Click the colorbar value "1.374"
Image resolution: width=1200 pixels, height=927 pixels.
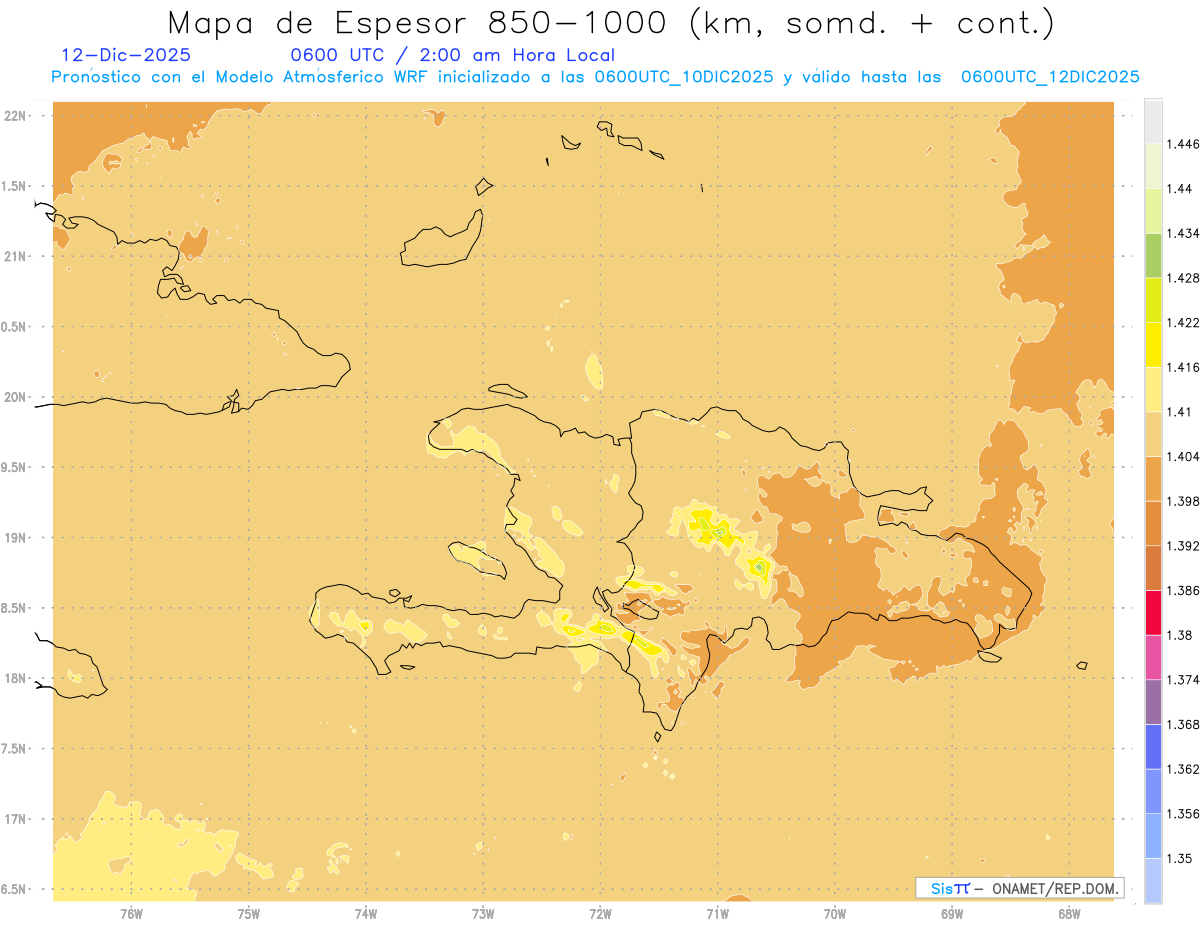tap(1183, 680)
